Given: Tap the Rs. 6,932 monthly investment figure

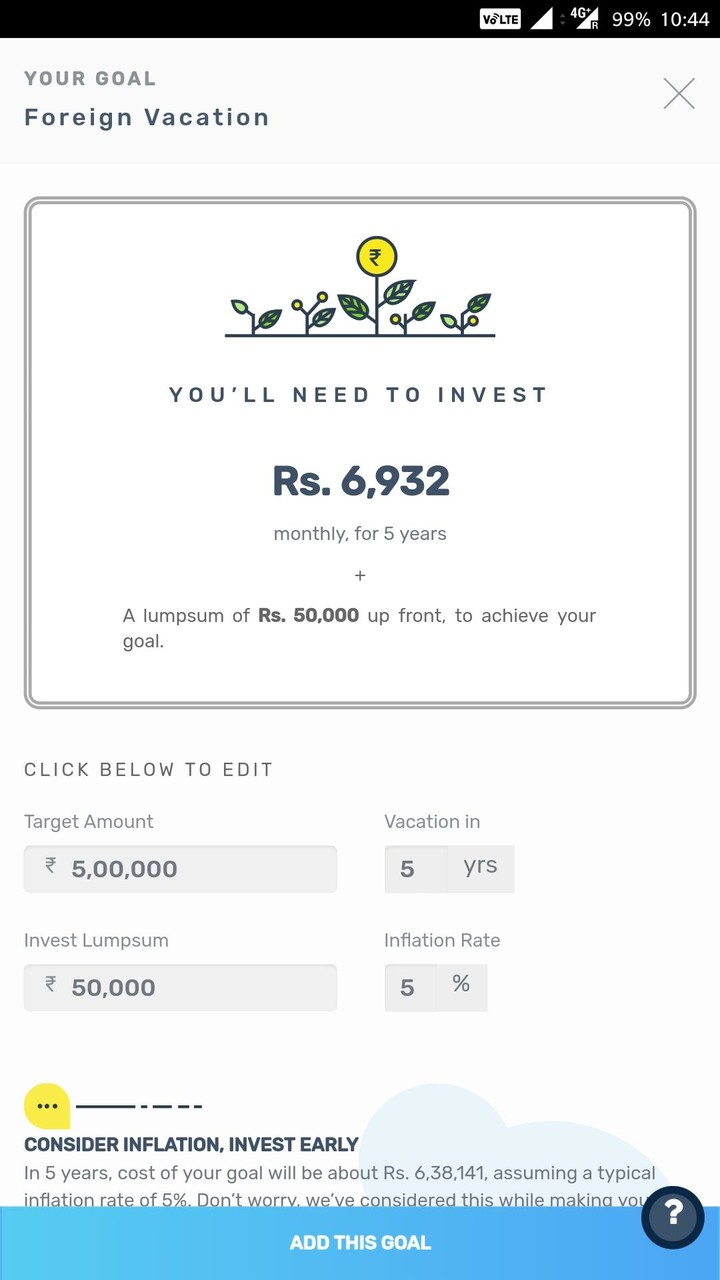Looking at the screenshot, I should pyautogui.click(x=360, y=481).
